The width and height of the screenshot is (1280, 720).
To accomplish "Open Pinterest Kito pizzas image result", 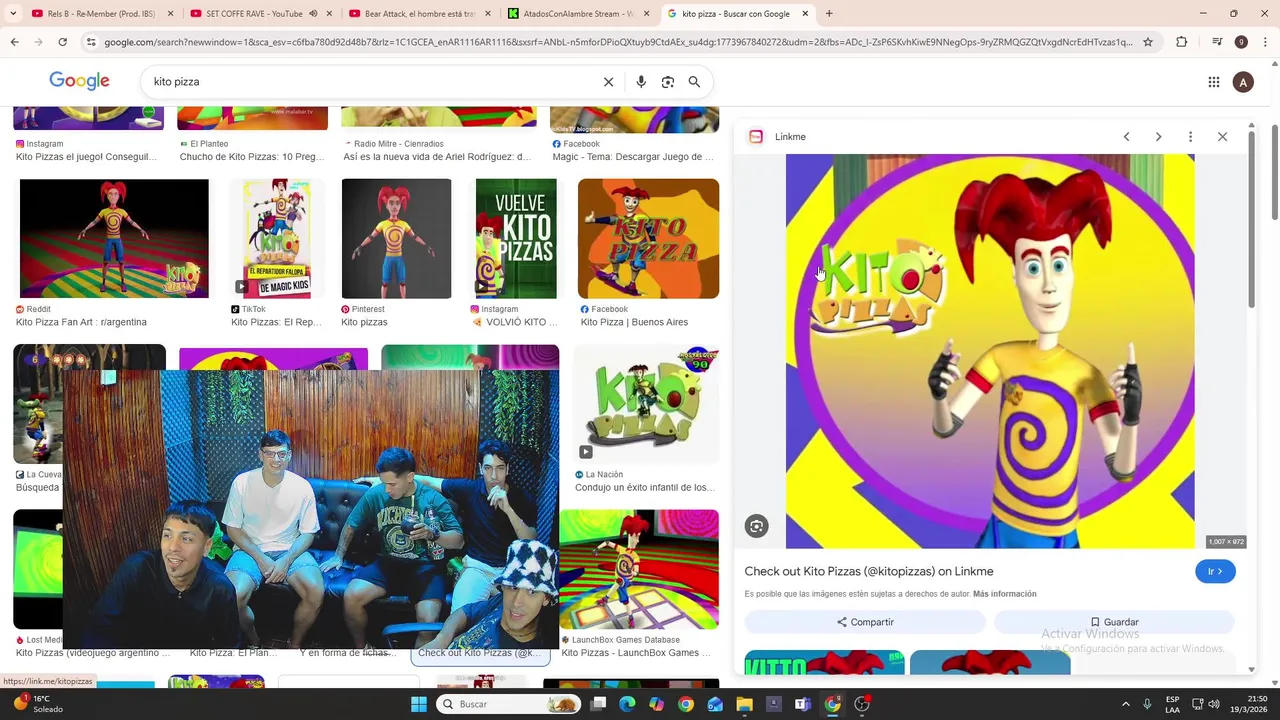I will click(396, 238).
